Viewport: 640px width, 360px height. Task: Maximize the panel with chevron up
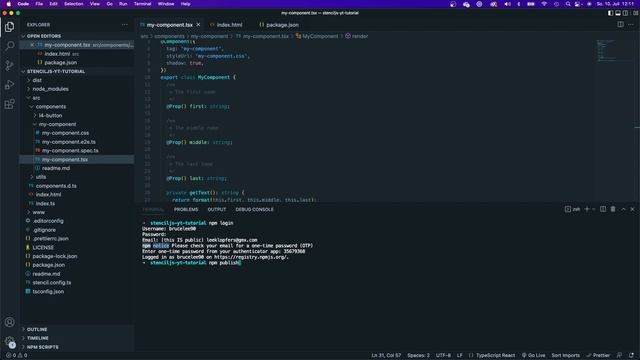tap(623, 209)
